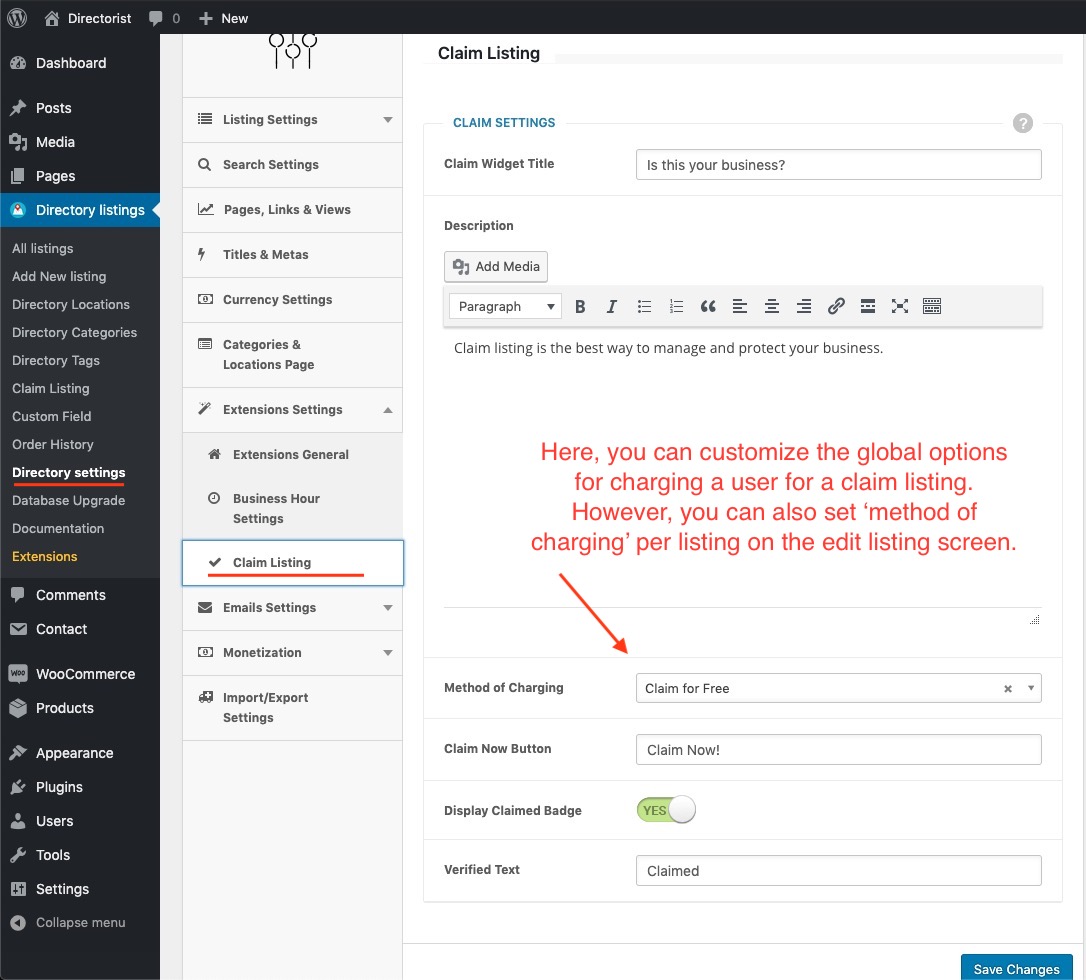Open Titles & Metas settings
The width and height of the screenshot is (1086, 980).
pos(292,255)
